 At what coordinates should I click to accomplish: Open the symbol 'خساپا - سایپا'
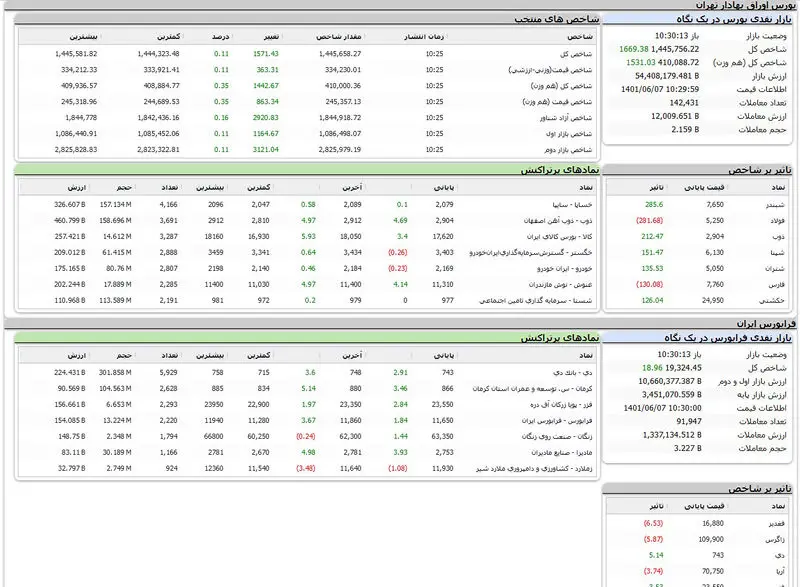pyautogui.click(x=572, y=205)
